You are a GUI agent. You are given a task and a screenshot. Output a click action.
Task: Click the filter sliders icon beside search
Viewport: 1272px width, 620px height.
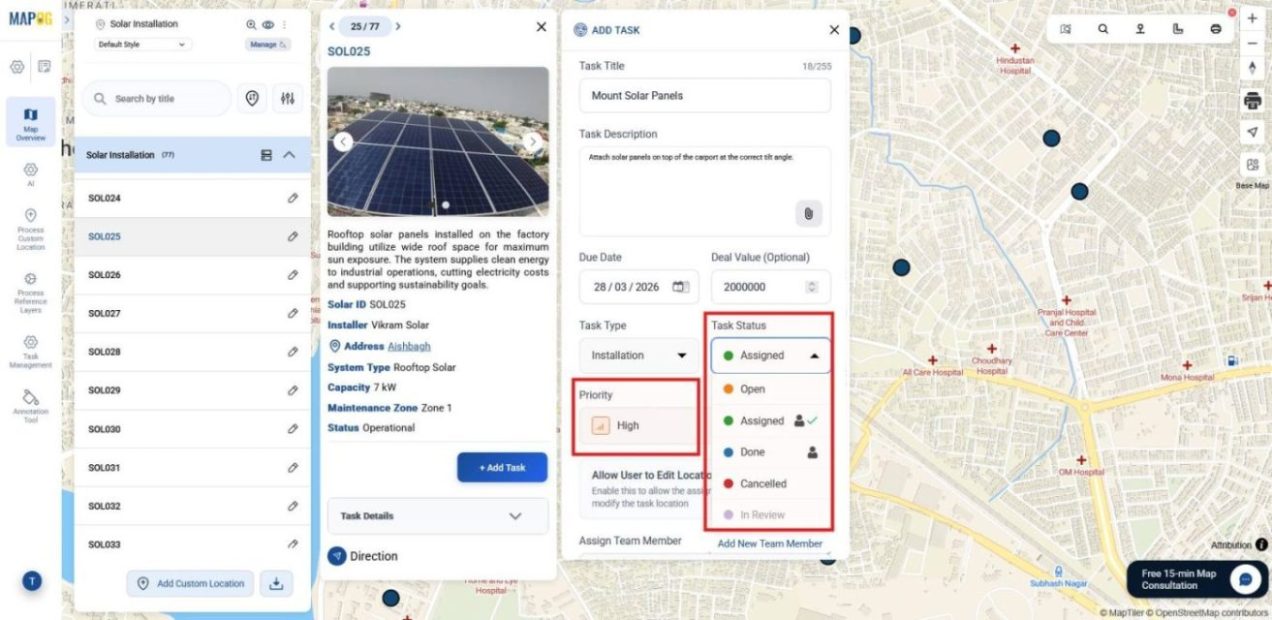tap(288, 98)
